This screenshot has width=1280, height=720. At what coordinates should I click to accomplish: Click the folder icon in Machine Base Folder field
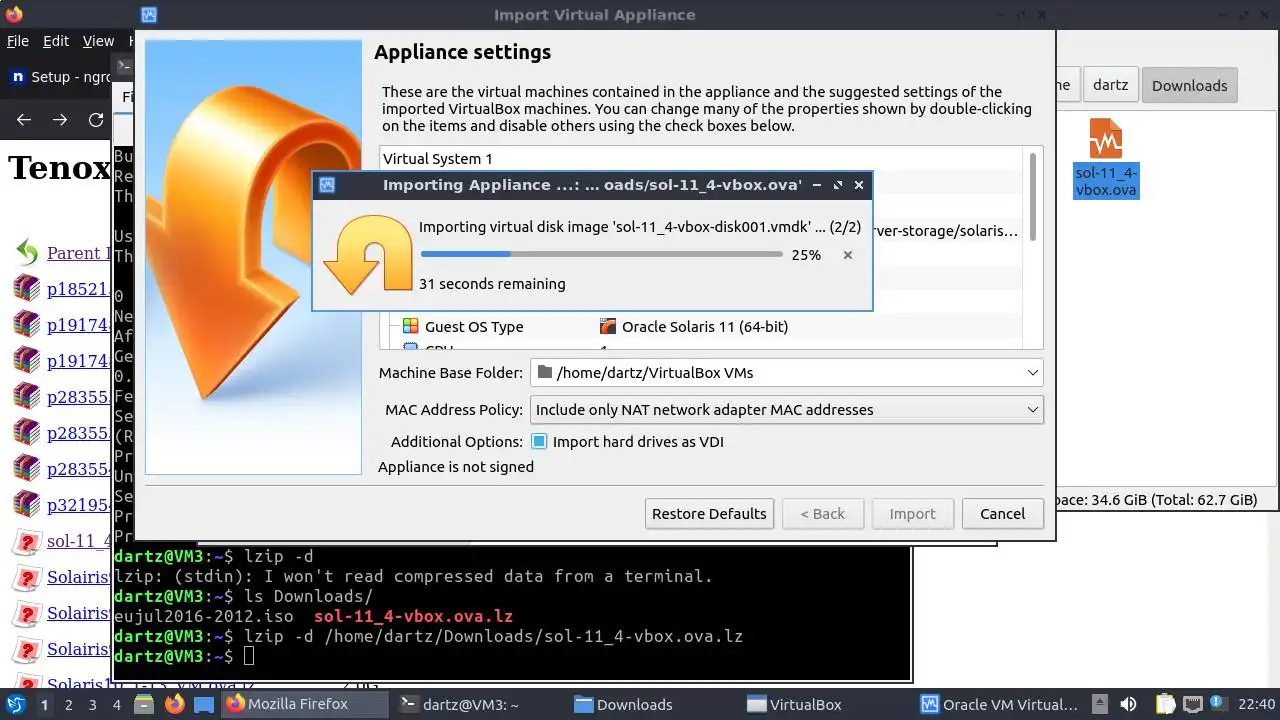(x=545, y=372)
